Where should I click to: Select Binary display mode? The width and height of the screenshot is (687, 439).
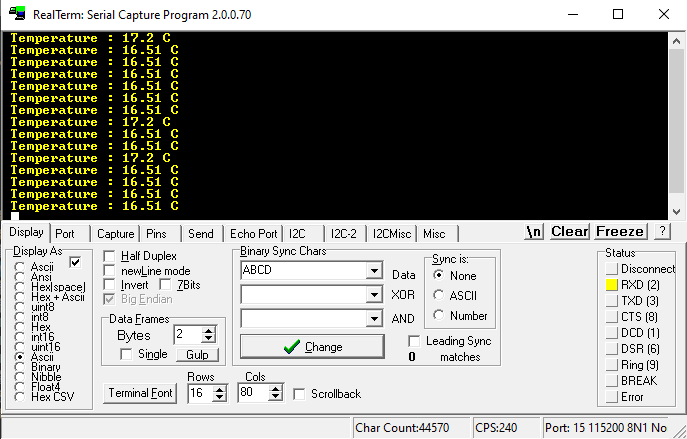tap(20, 367)
